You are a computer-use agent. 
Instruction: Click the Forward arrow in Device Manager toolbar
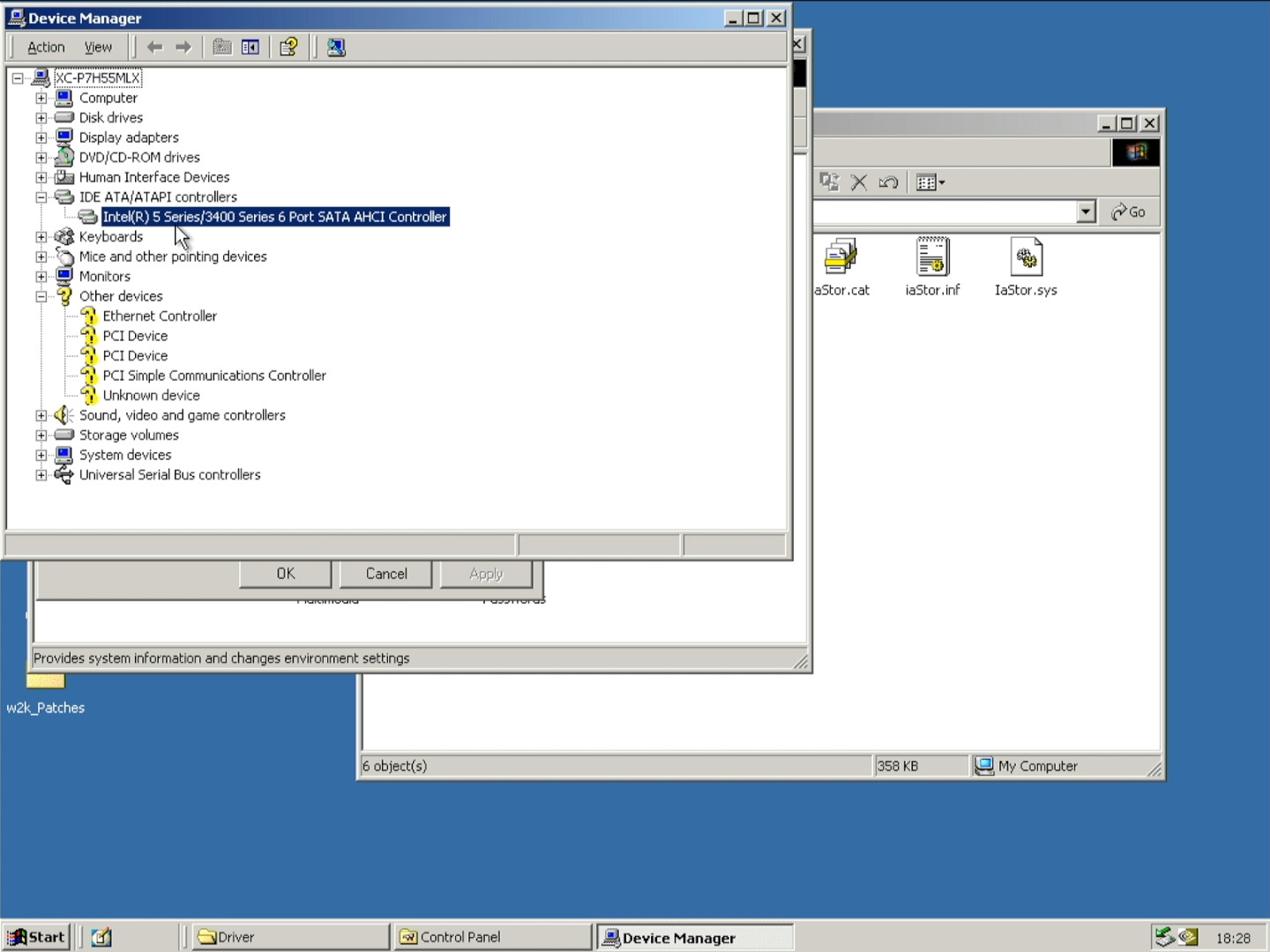point(183,48)
